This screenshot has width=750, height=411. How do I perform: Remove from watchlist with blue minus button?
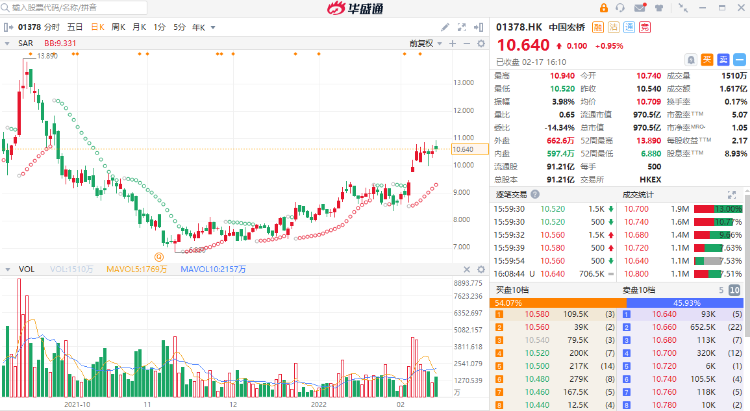tap(739, 60)
